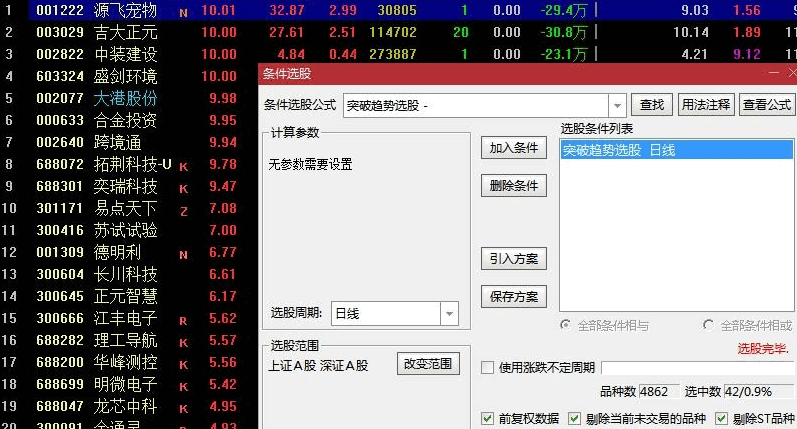Viewport: 797px width, 429px height.
Task: Expand the 条件选股公式 dropdown arrow
Action: pos(617,106)
